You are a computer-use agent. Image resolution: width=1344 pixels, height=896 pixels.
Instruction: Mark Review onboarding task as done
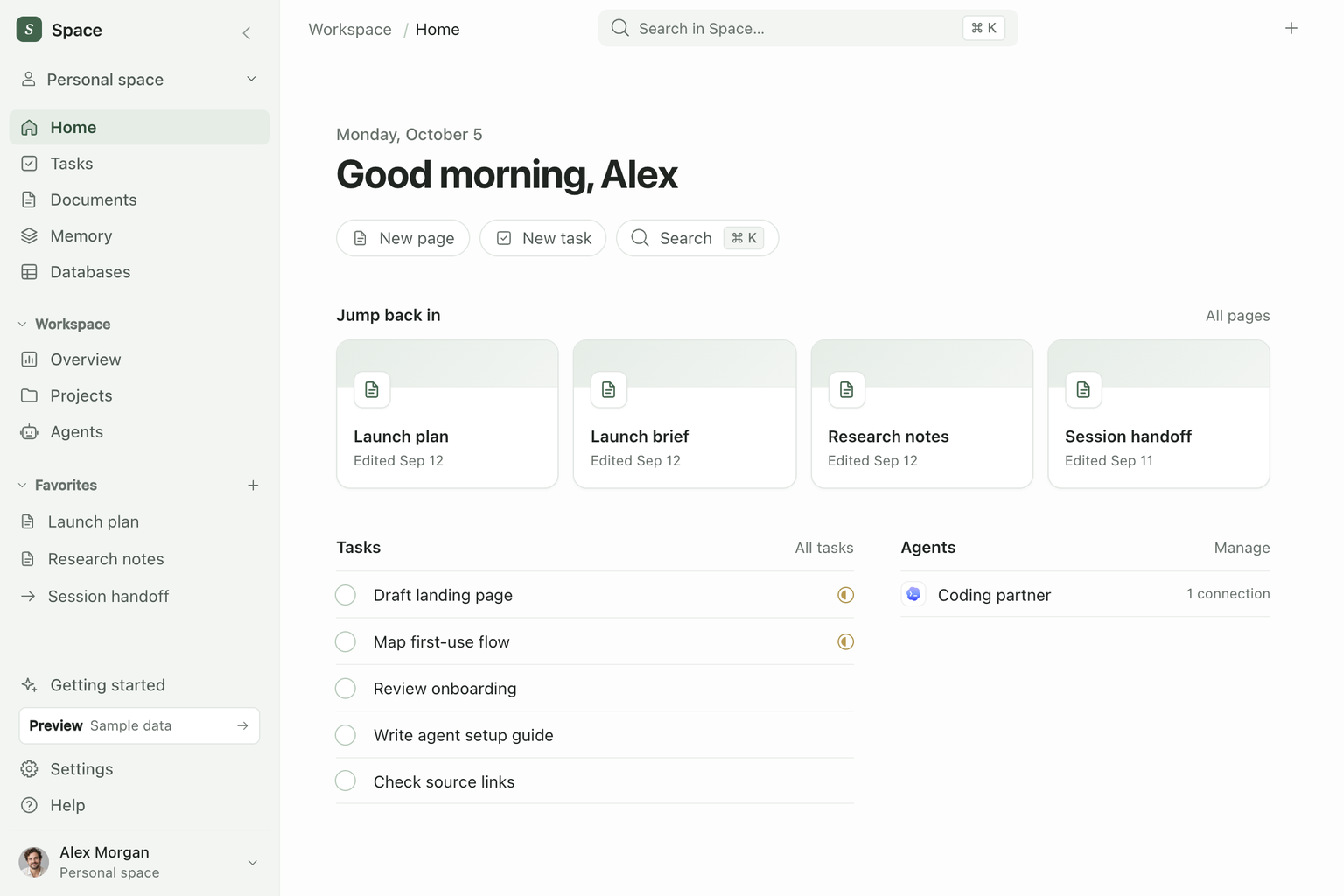[x=346, y=689]
